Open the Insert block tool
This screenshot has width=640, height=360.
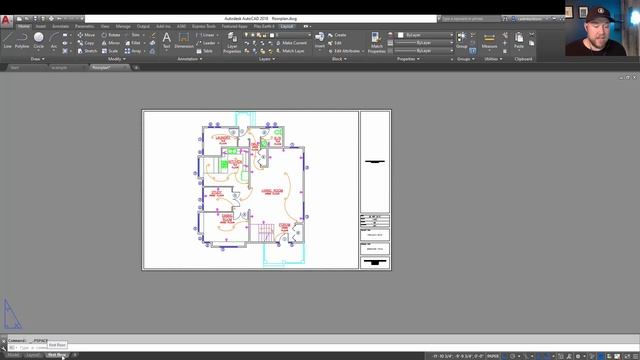point(320,41)
